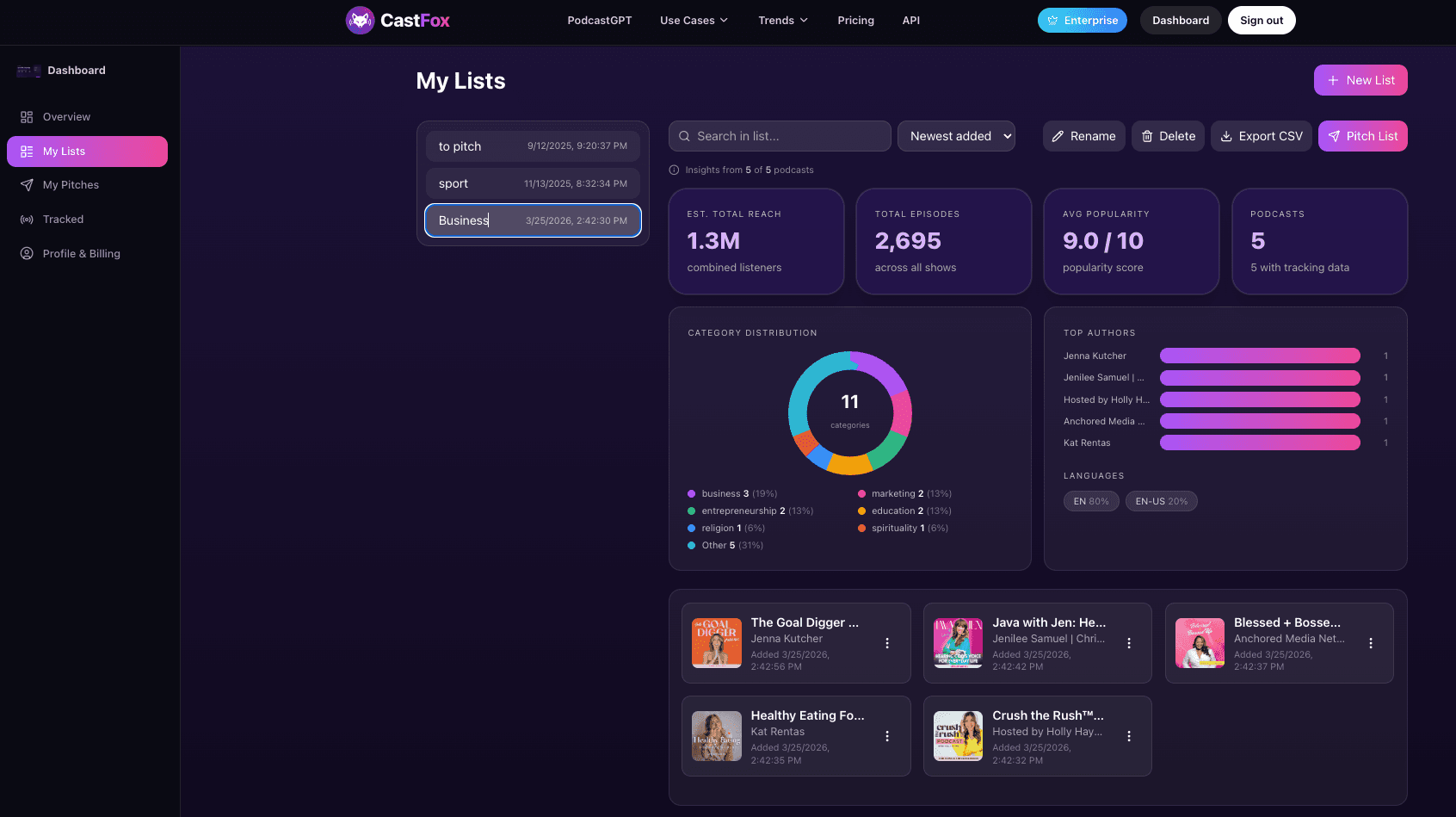This screenshot has height=817, width=1456.
Task: Select the 'to pitch' list
Action: point(533,146)
